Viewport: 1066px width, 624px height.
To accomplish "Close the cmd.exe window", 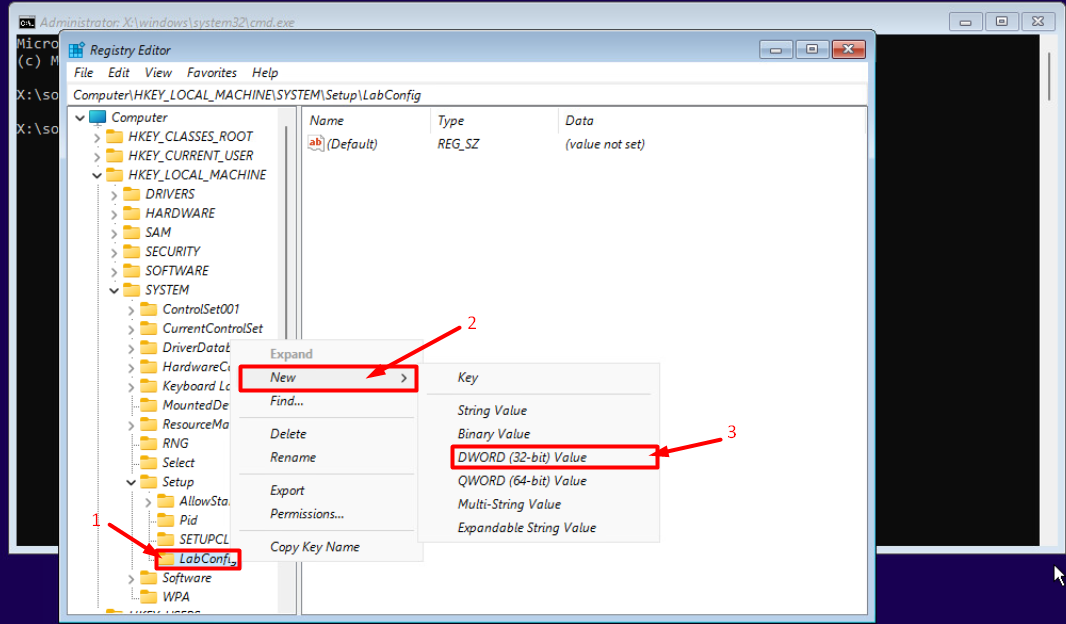I will click(x=1038, y=22).
